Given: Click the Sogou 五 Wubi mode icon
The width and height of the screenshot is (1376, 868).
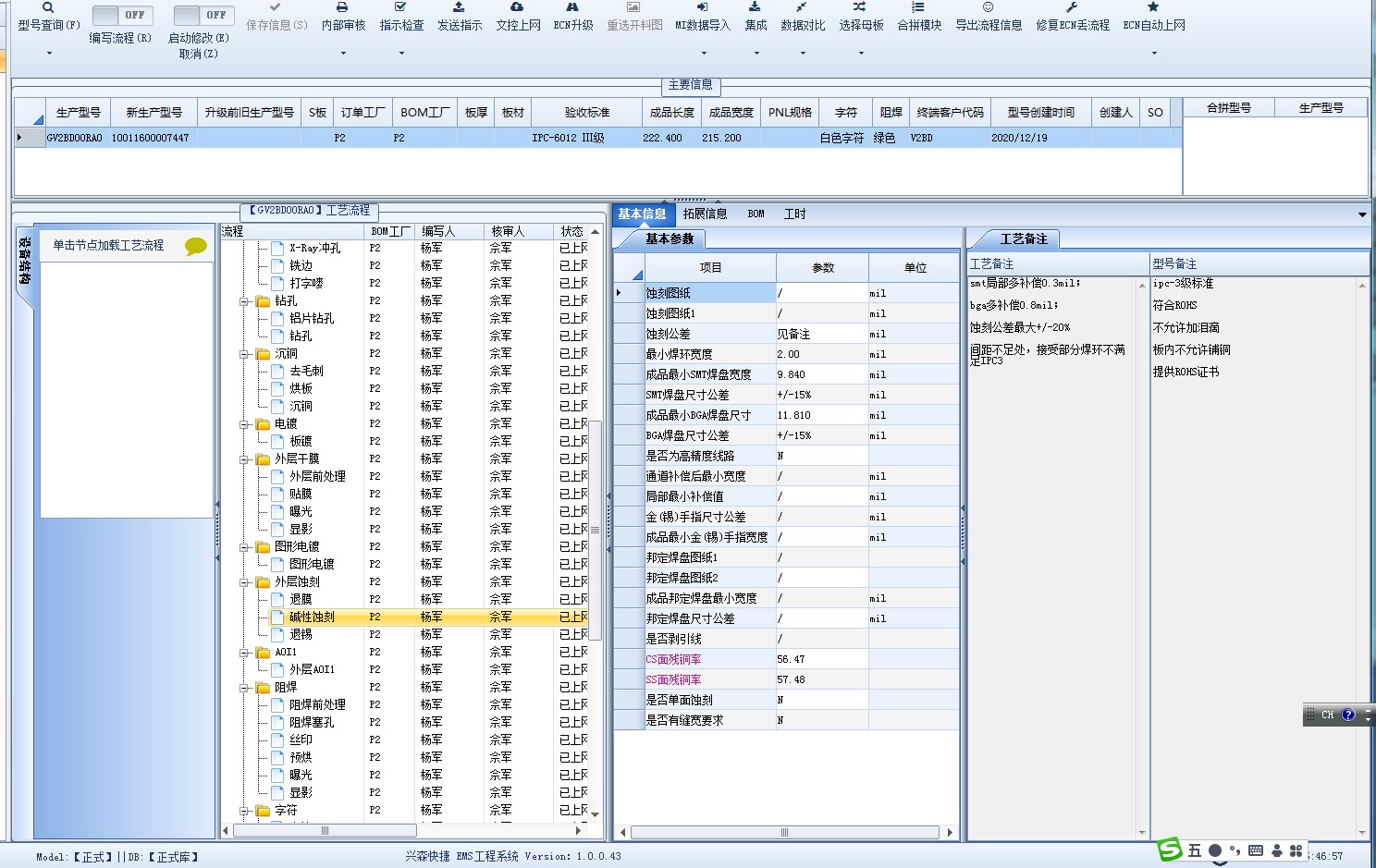Looking at the screenshot, I should (1195, 850).
